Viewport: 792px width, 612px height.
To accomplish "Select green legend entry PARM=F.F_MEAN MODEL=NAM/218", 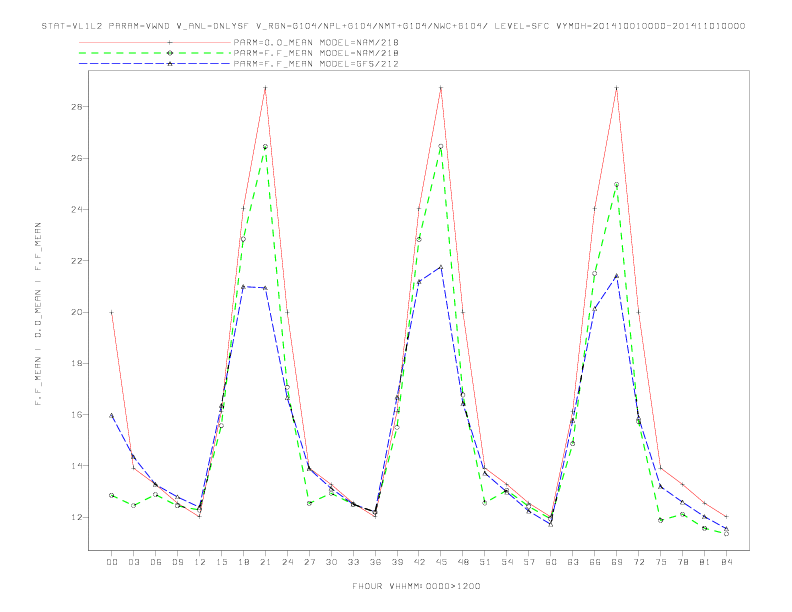I will pyautogui.click(x=316, y=53).
